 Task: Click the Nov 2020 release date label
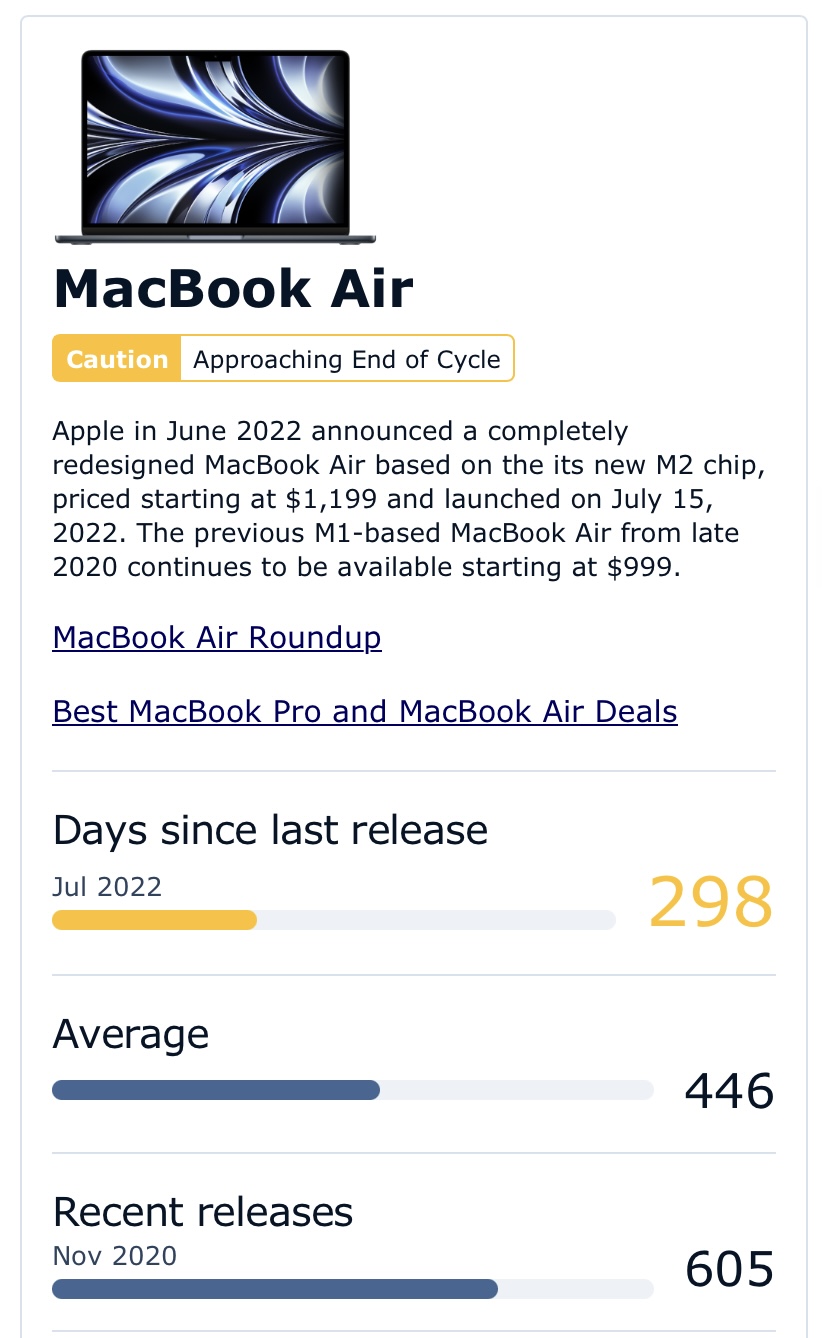115,1256
